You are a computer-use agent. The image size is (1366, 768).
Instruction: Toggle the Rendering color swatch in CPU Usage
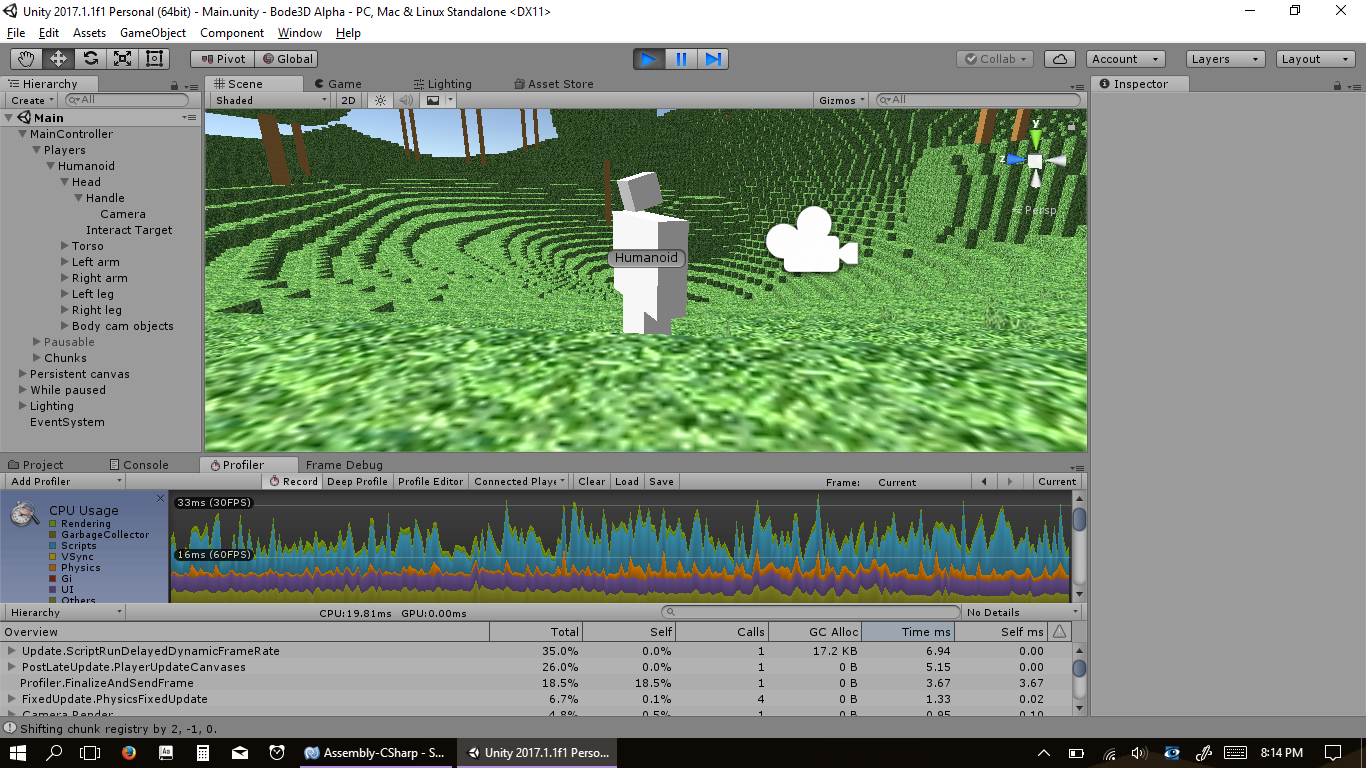53,524
